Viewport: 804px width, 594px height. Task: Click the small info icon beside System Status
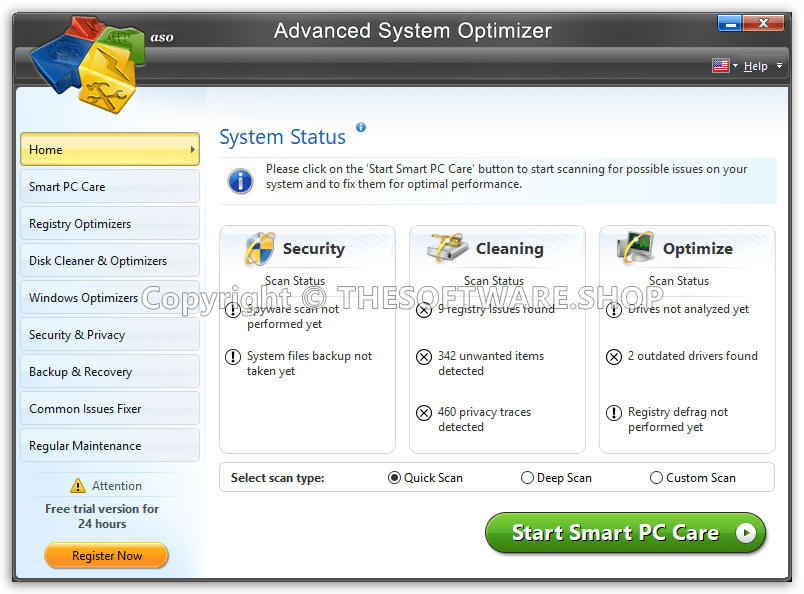[x=361, y=128]
